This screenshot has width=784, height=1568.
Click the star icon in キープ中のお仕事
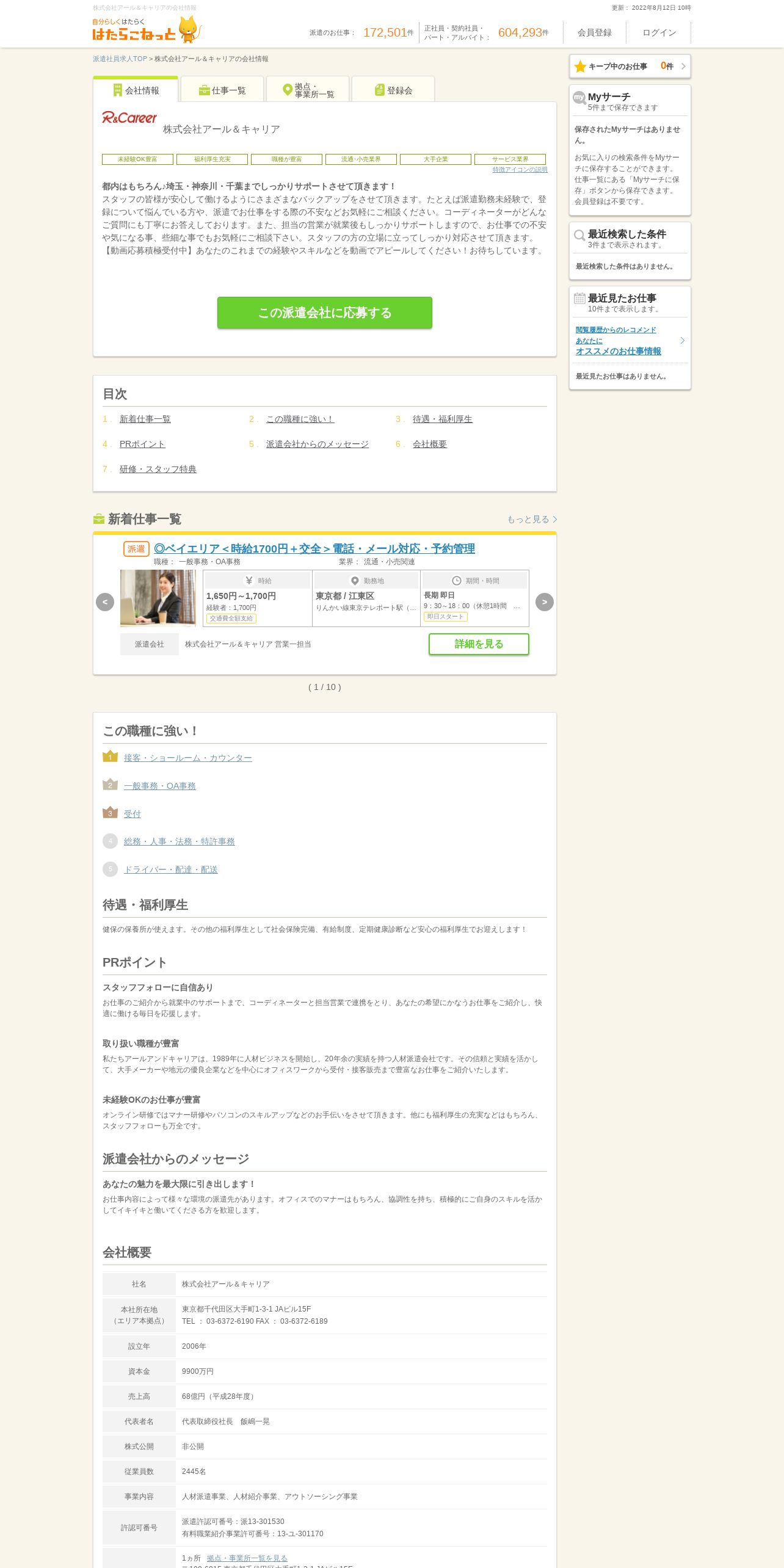point(580,67)
